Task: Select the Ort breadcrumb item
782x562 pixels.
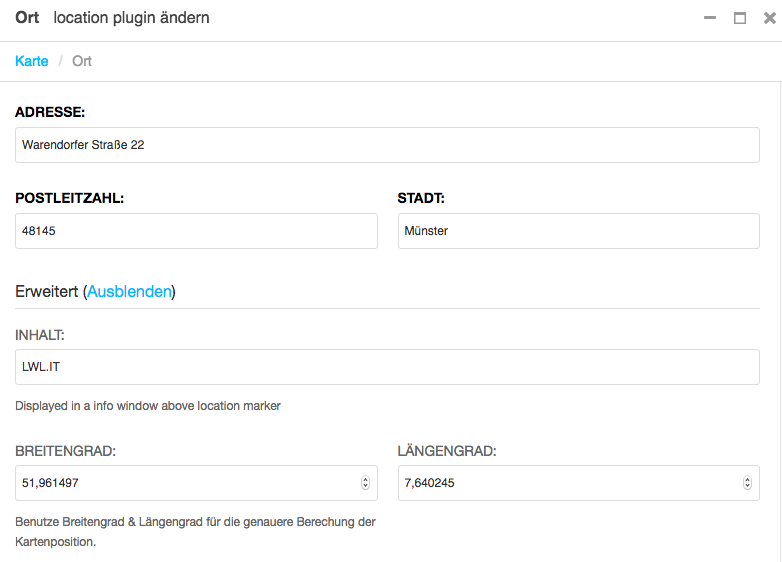Action: click(x=82, y=61)
